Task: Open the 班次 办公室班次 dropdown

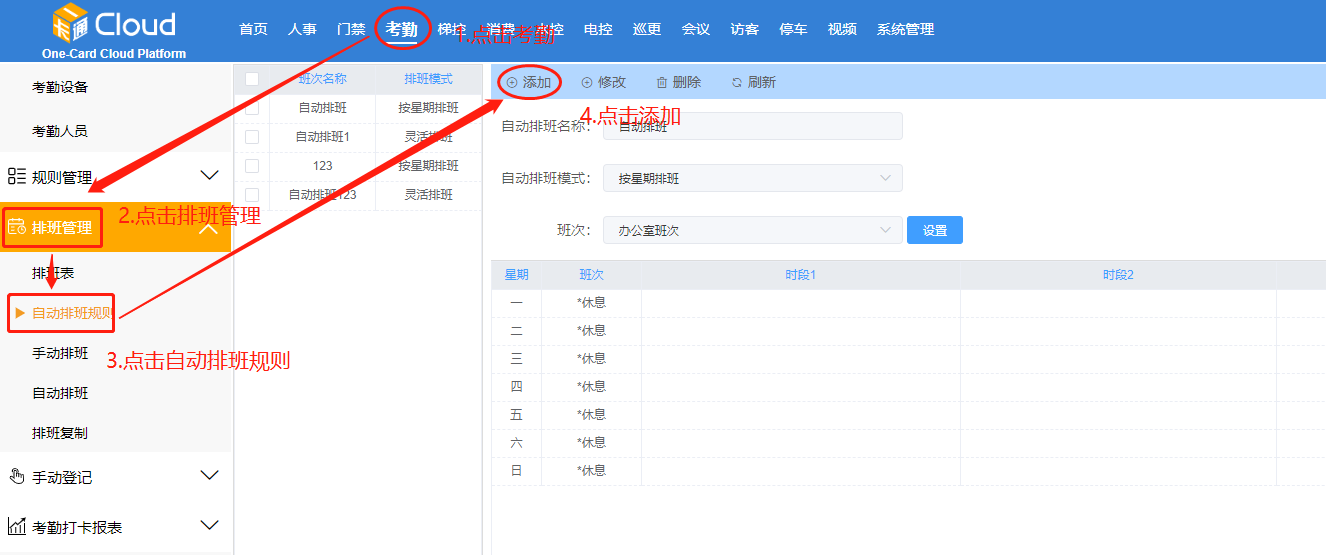Action: [x=752, y=230]
